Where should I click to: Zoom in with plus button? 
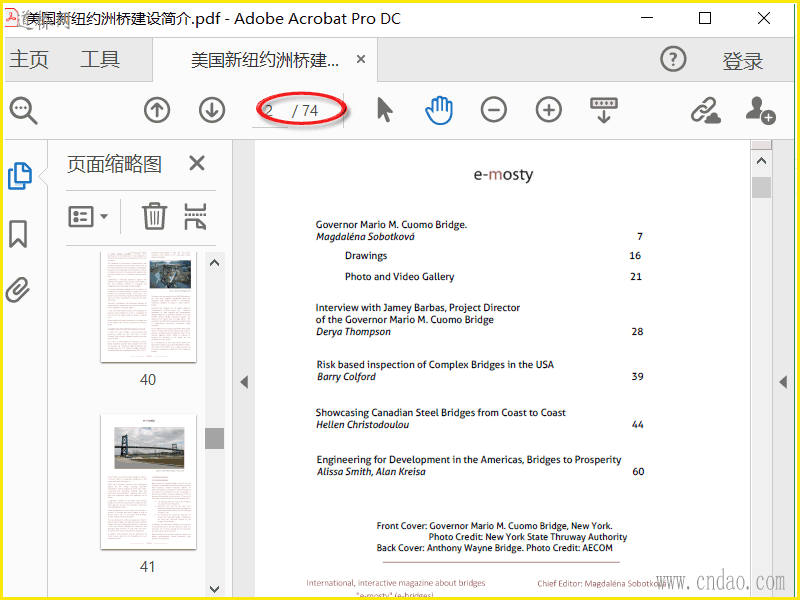548,110
